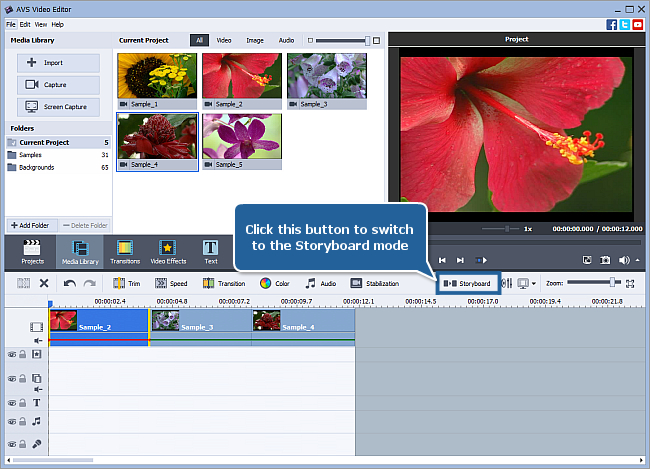Open Facebook page icon
Image resolution: width=650 pixels, height=469 pixels.
point(611,24)
